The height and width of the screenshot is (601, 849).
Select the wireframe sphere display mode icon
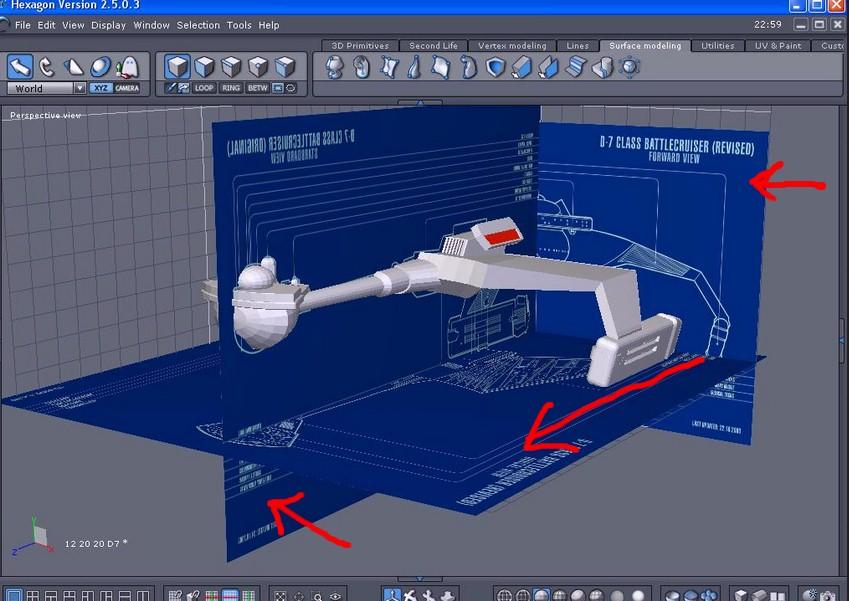504,596
